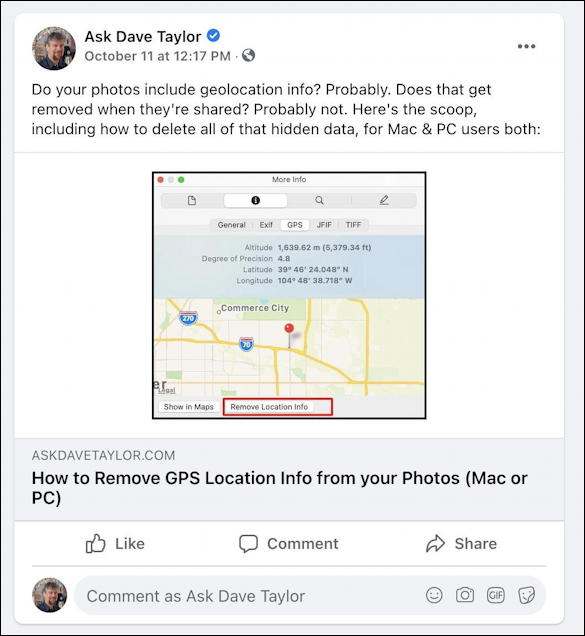The image size is (585, 636).
Task: Select the GPS tab in More Info
Action: (295, 225)
